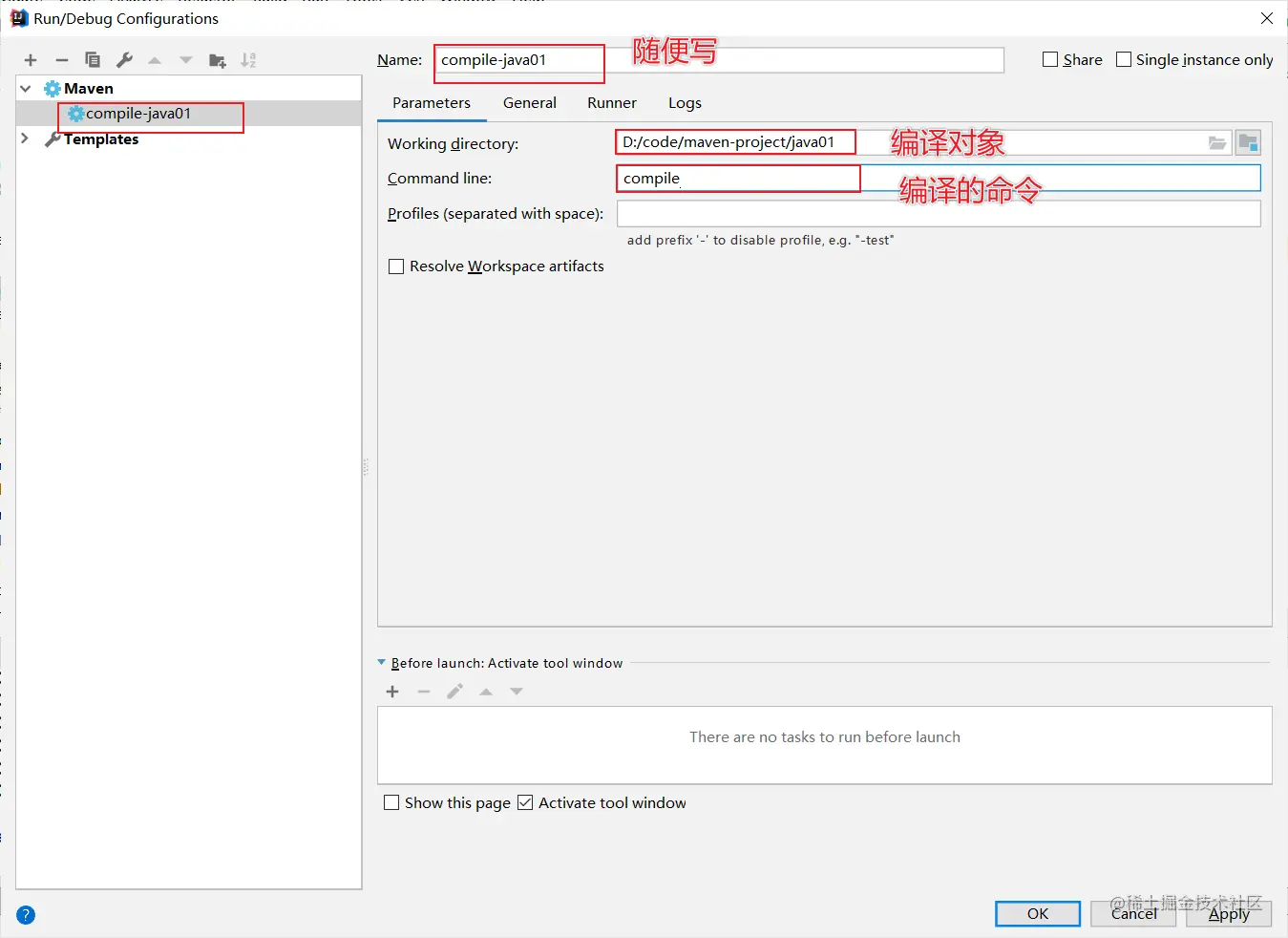Open help with question mark icon
1288x938 pixels.
[x=26, y=915]
